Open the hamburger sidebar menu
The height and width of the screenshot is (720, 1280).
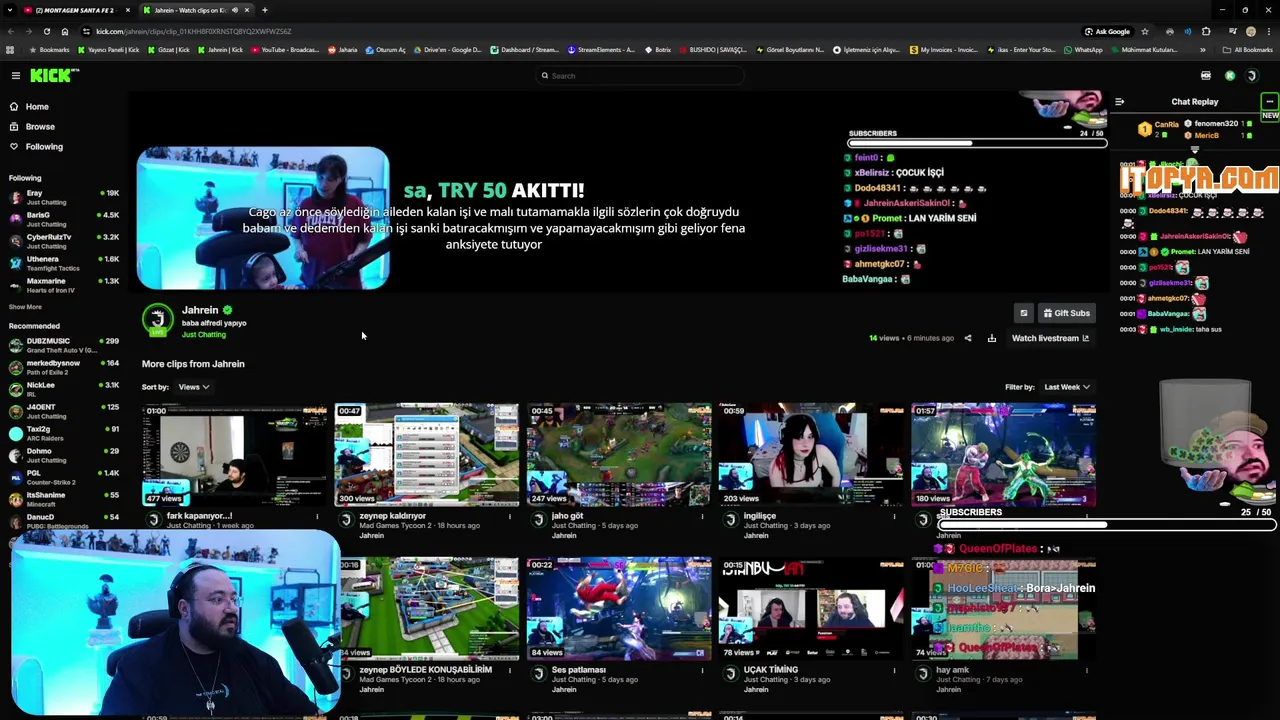click(x=16, y=76)
